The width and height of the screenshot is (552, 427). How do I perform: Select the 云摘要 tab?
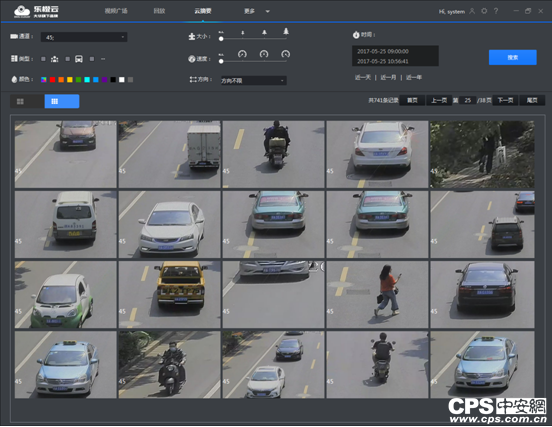coord(203,11)
